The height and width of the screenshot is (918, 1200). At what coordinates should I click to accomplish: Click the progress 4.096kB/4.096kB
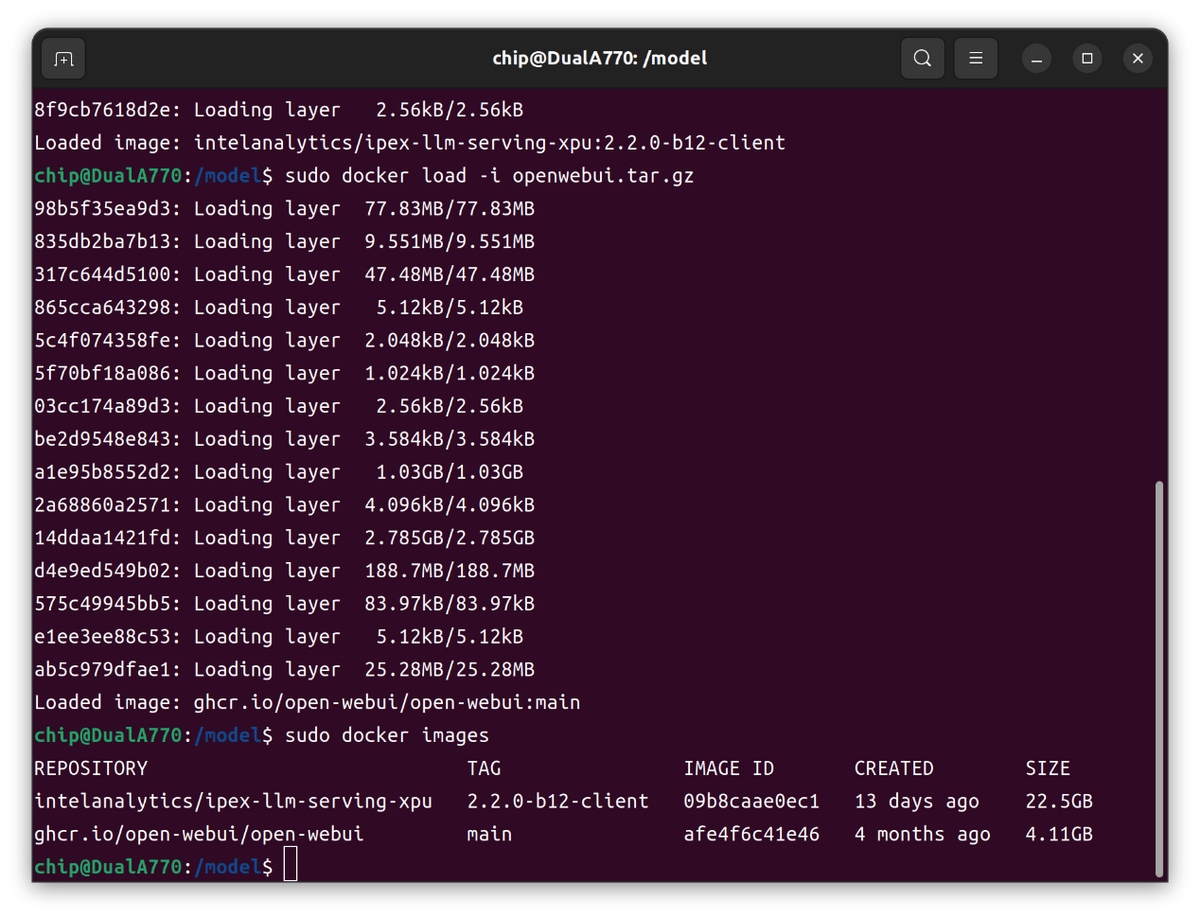(450, 505)
